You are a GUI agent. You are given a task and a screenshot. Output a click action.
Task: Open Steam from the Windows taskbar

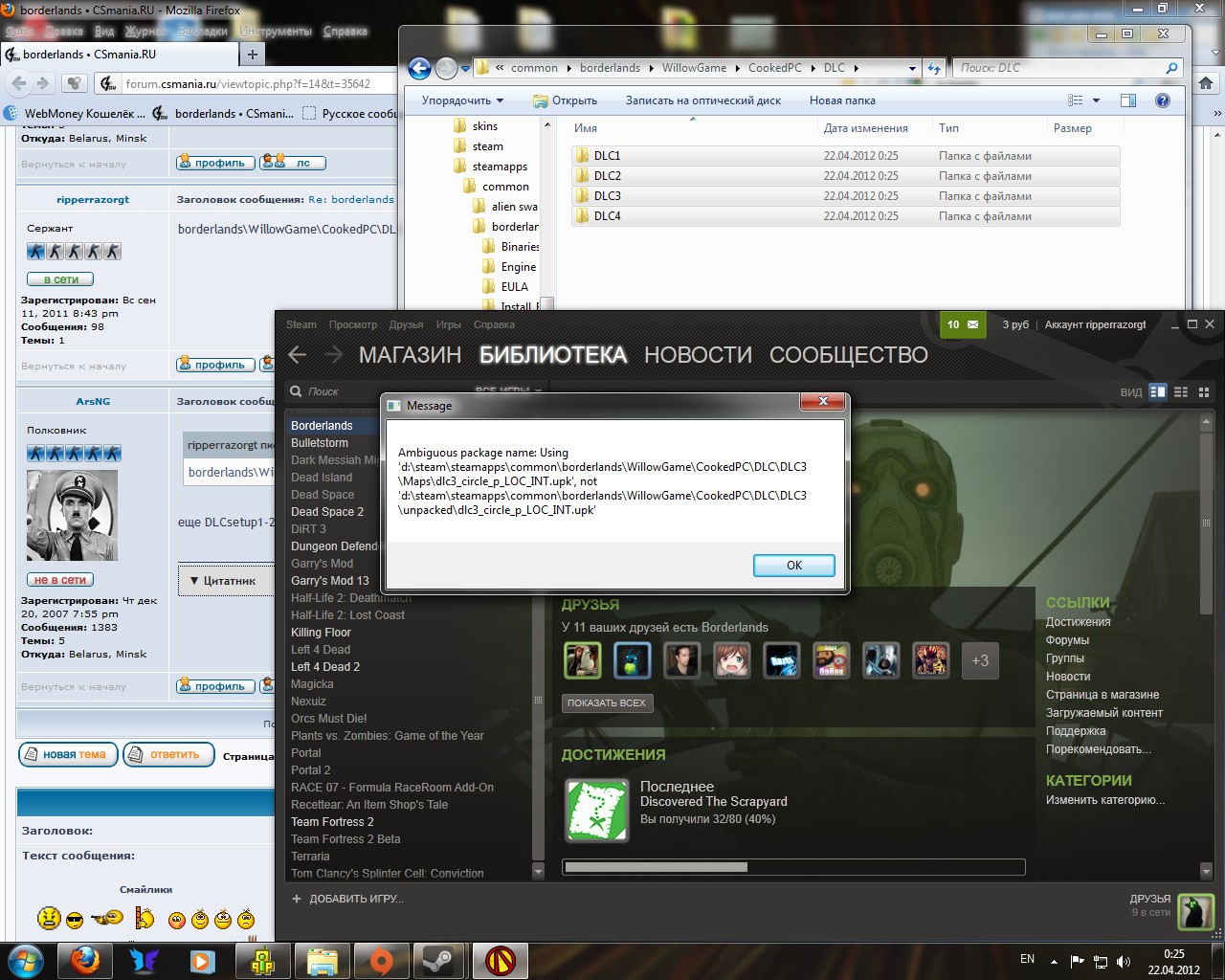(x=441, y=960)
